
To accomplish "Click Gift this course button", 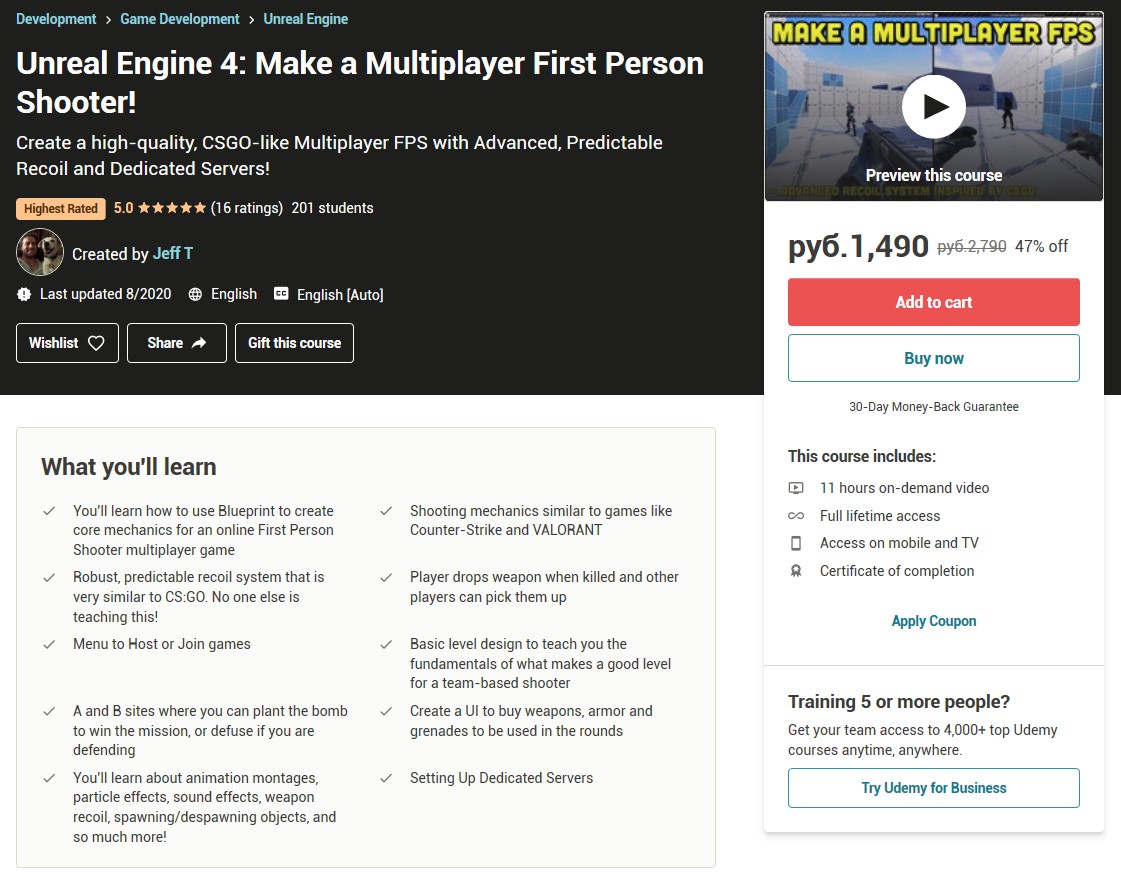I will coord(294,343).
